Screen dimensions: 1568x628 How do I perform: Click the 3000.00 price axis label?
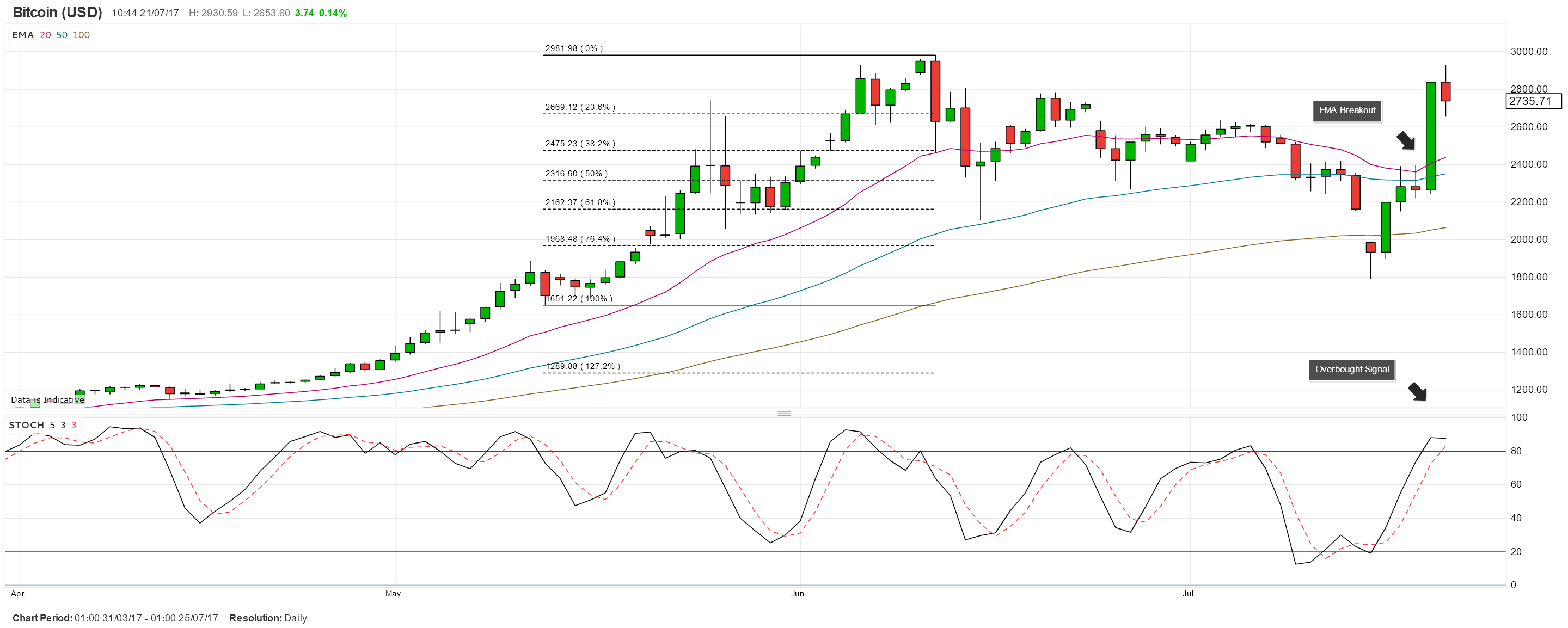1529,52
